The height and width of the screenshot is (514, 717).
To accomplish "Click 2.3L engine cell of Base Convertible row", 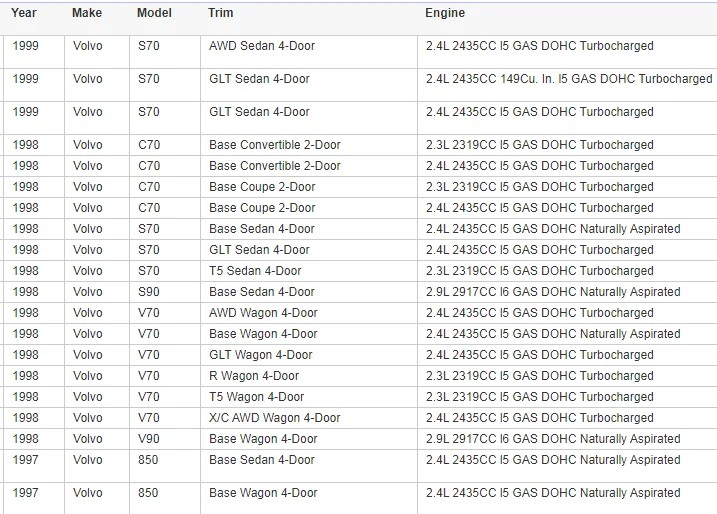I will coord(540,145).
